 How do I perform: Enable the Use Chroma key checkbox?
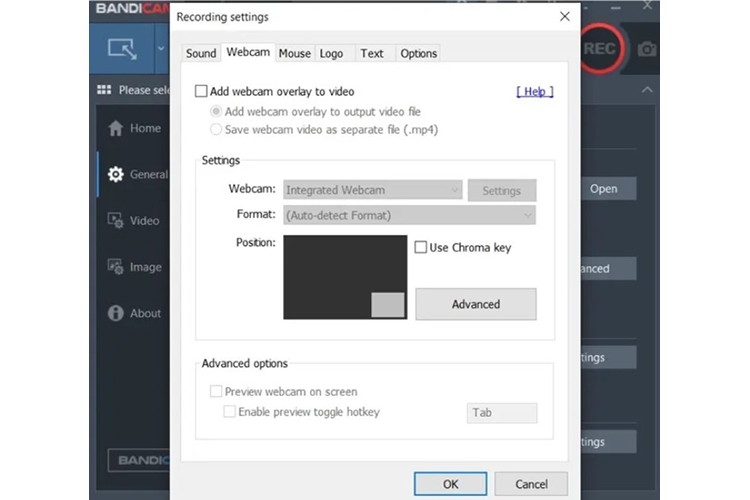(x=420, y=247)
